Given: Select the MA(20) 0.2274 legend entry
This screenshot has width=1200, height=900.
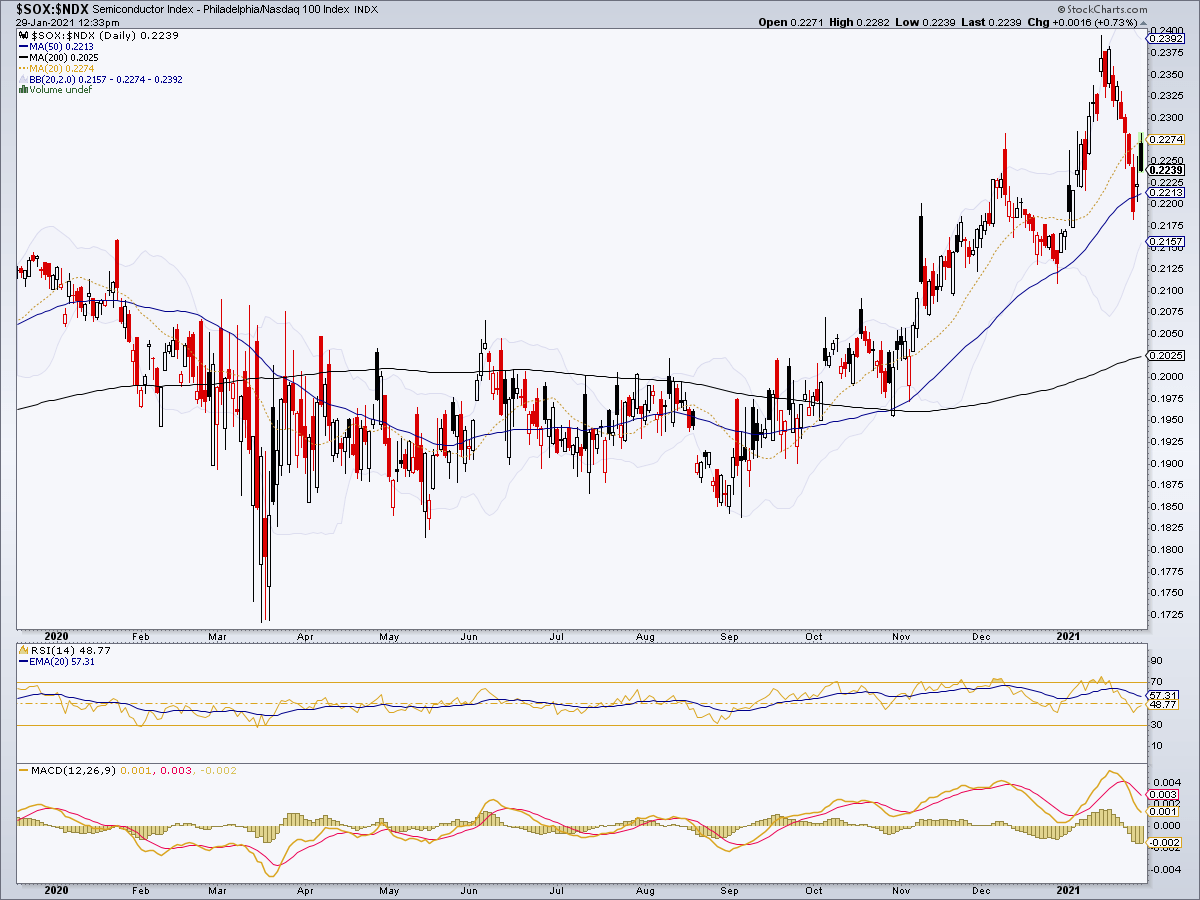Looking at the screenshot, I should click(x=62, y=68).
